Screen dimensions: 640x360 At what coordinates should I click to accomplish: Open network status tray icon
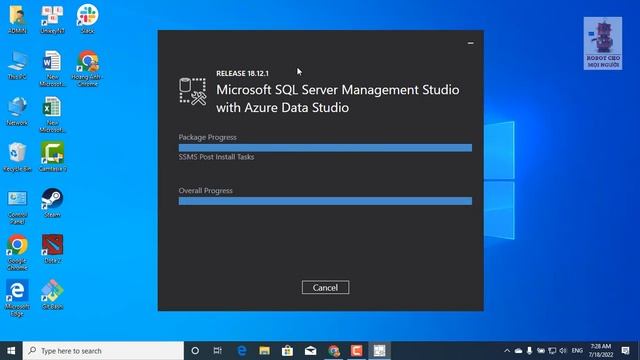coord(552,351)
